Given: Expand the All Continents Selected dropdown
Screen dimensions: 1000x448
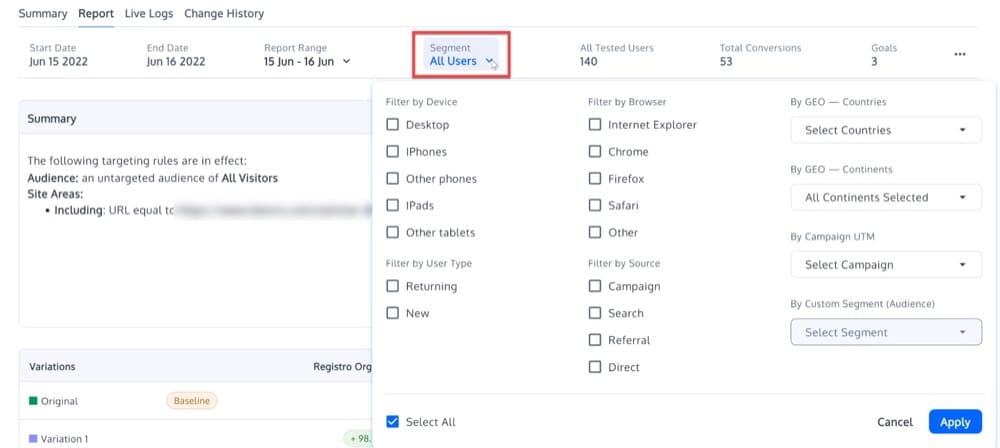Looking at the screenshot, I should (885, 197).
